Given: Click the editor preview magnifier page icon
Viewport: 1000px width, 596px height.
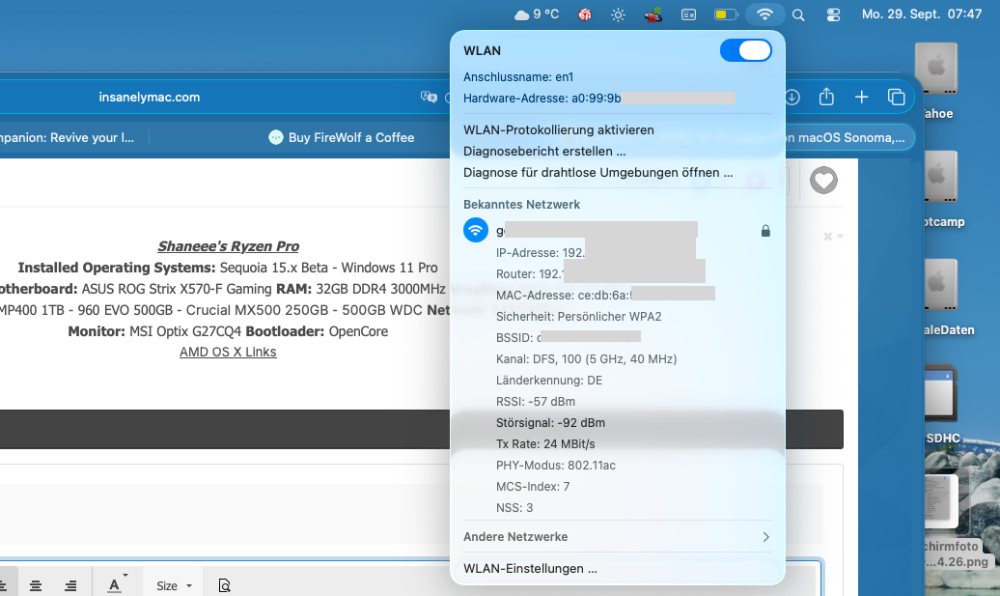Looking at the screenshot, I should (x=224, y=585).
